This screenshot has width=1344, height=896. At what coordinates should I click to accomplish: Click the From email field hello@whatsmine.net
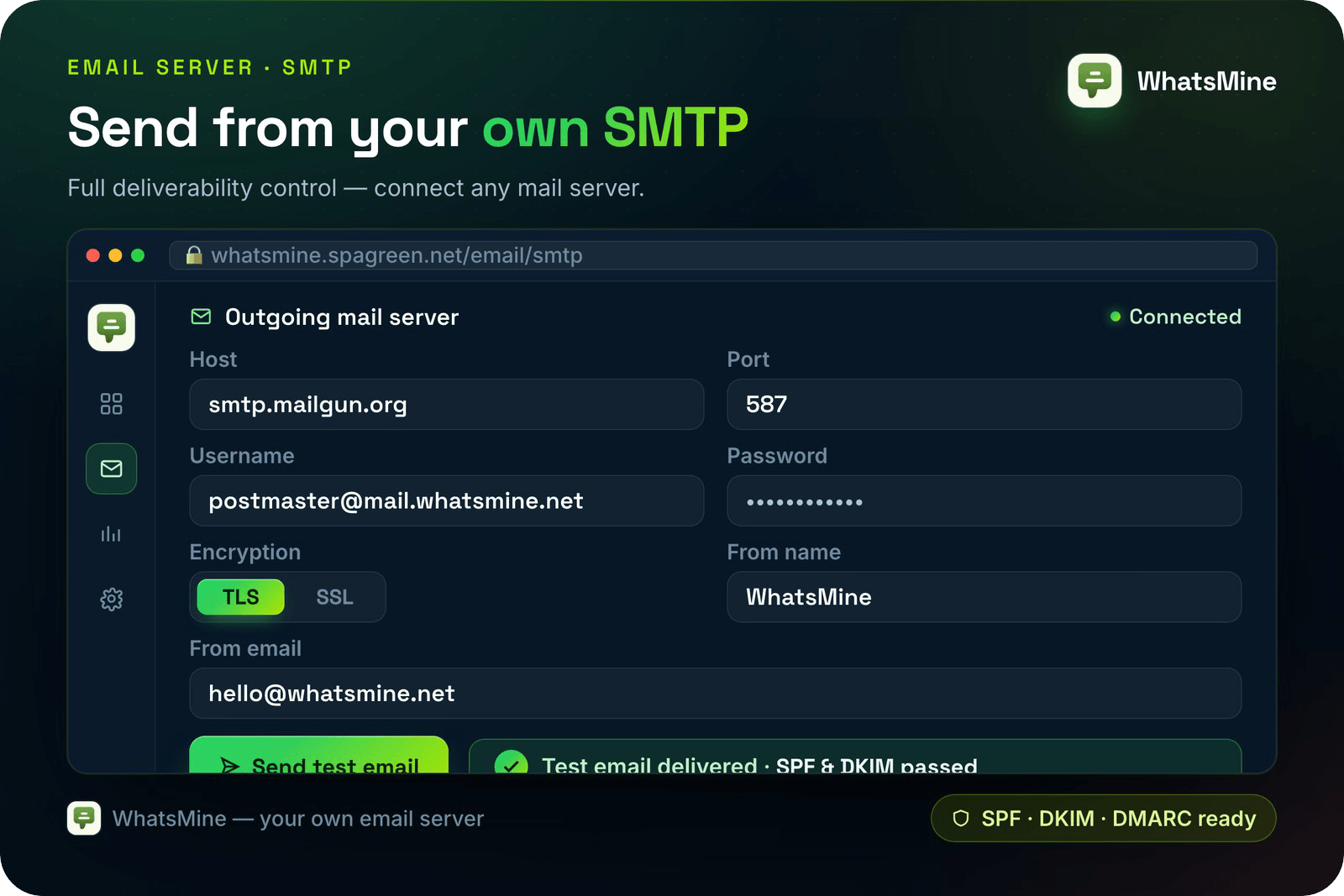click(716, 694)
